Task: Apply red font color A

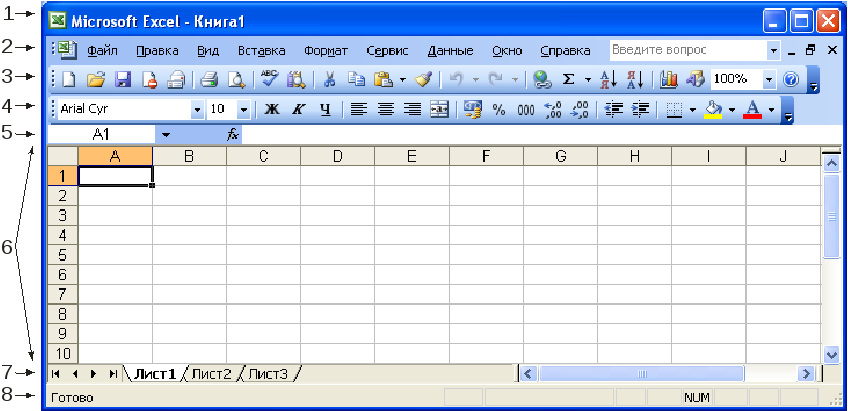Action: [753, 109]
